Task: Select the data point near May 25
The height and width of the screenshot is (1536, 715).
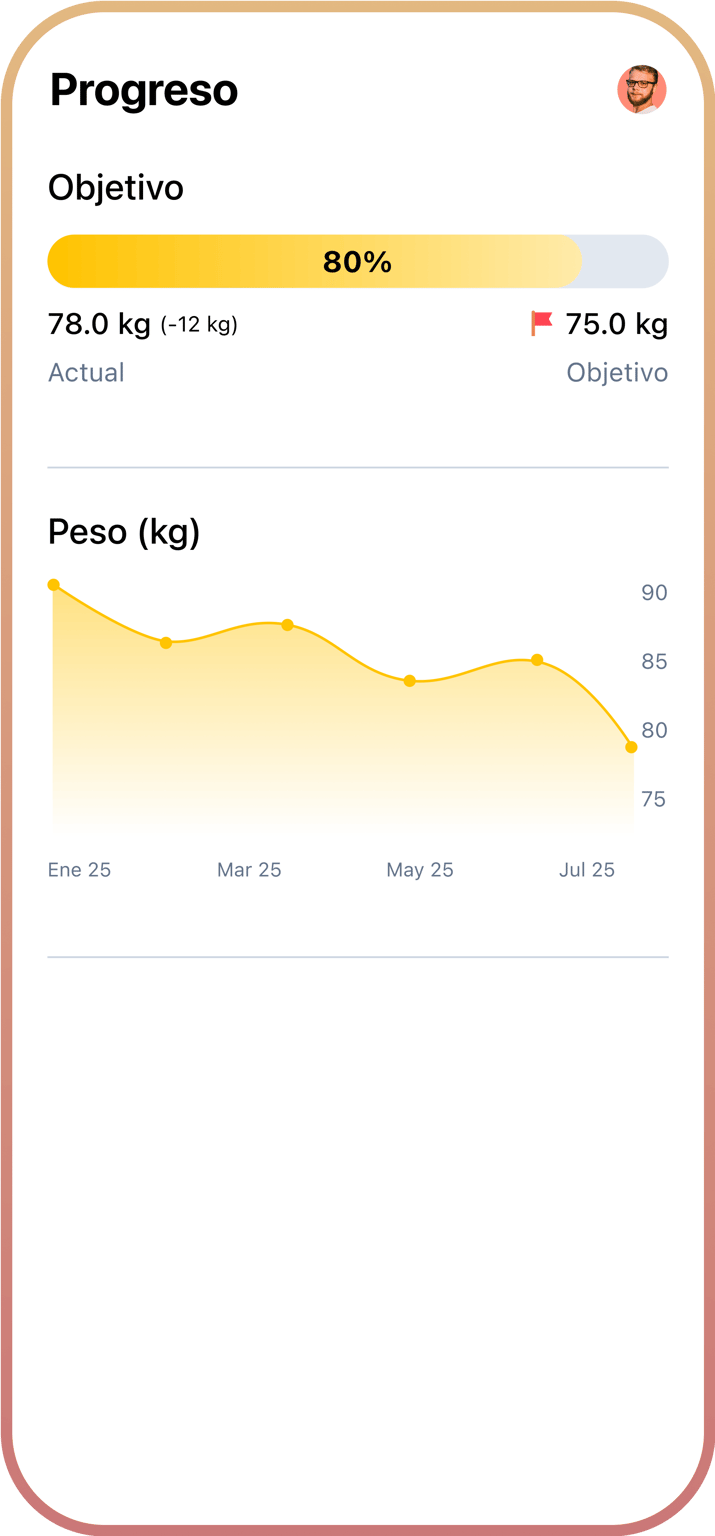Action: [x=409, y=680]
